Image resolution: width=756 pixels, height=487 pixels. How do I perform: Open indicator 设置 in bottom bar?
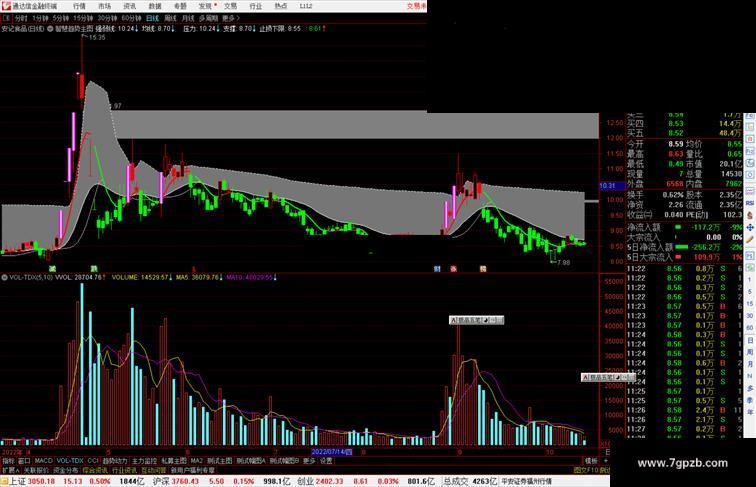click(326, 461)
